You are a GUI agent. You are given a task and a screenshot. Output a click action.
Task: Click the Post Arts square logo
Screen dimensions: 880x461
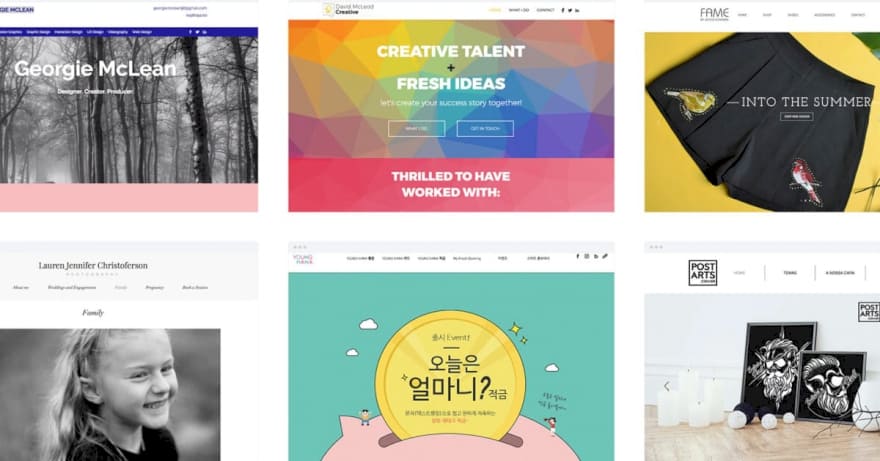[703, 273]
